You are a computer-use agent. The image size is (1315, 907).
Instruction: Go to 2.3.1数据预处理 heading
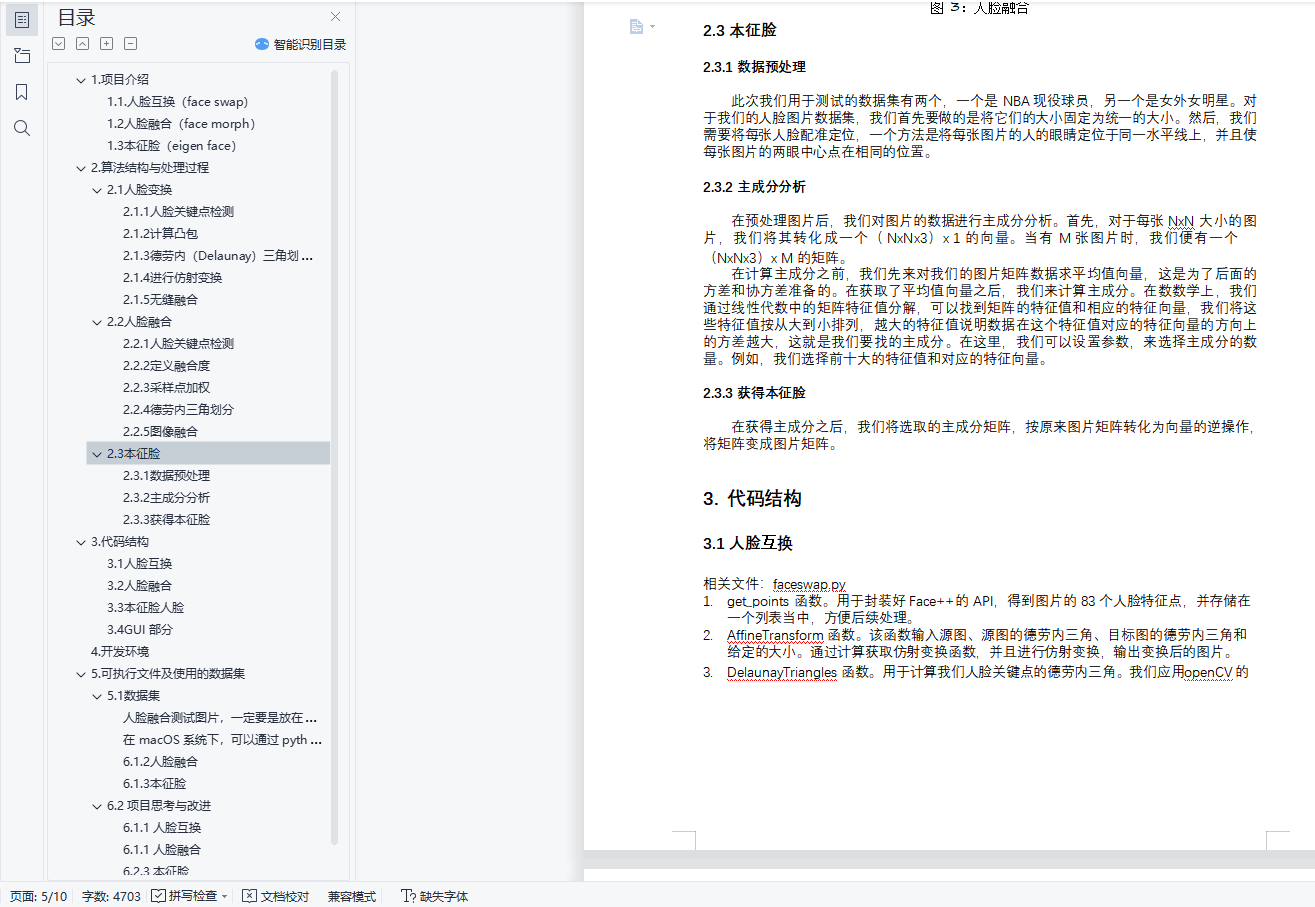tap(166, 476)
